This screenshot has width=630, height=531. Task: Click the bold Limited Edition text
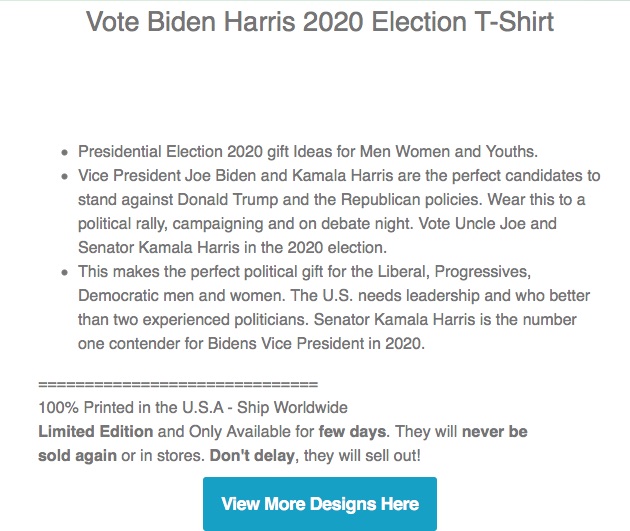(x=96, y=432)
